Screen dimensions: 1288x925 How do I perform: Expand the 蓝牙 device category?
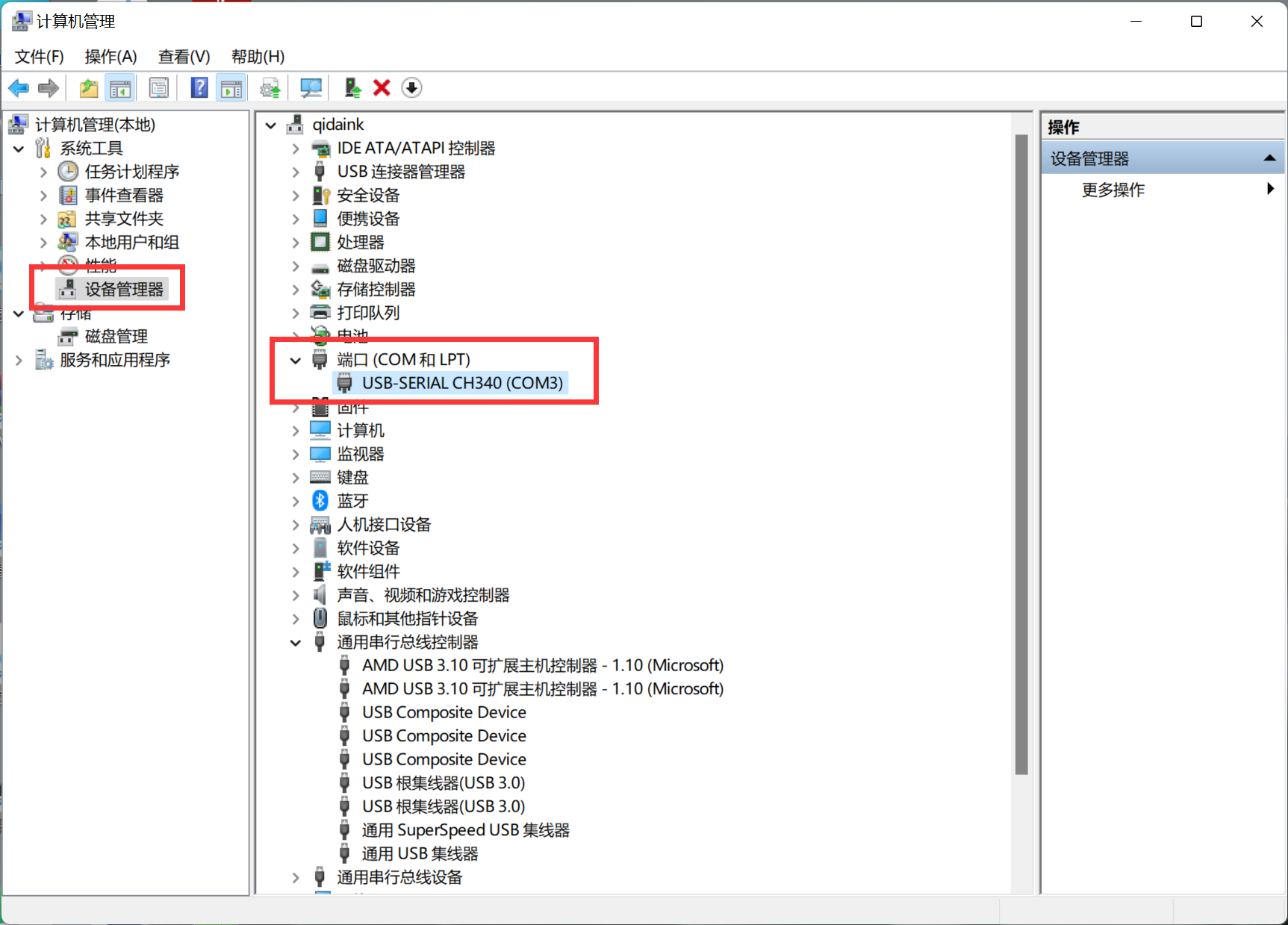296,501
